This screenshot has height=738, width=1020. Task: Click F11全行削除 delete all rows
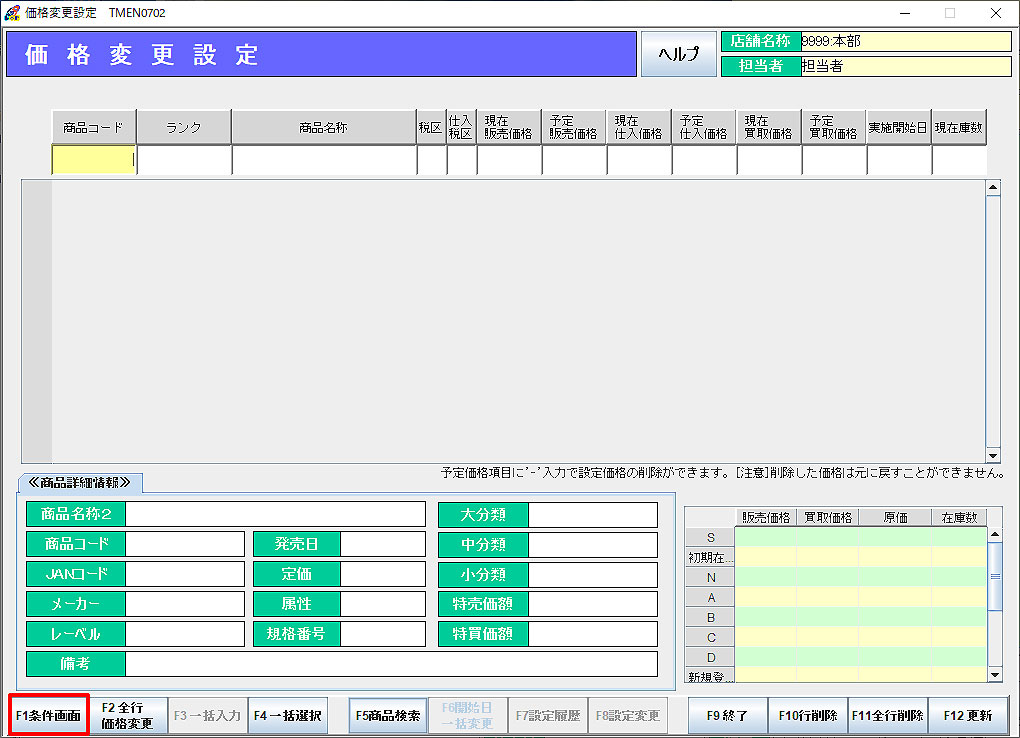(888, 716)
